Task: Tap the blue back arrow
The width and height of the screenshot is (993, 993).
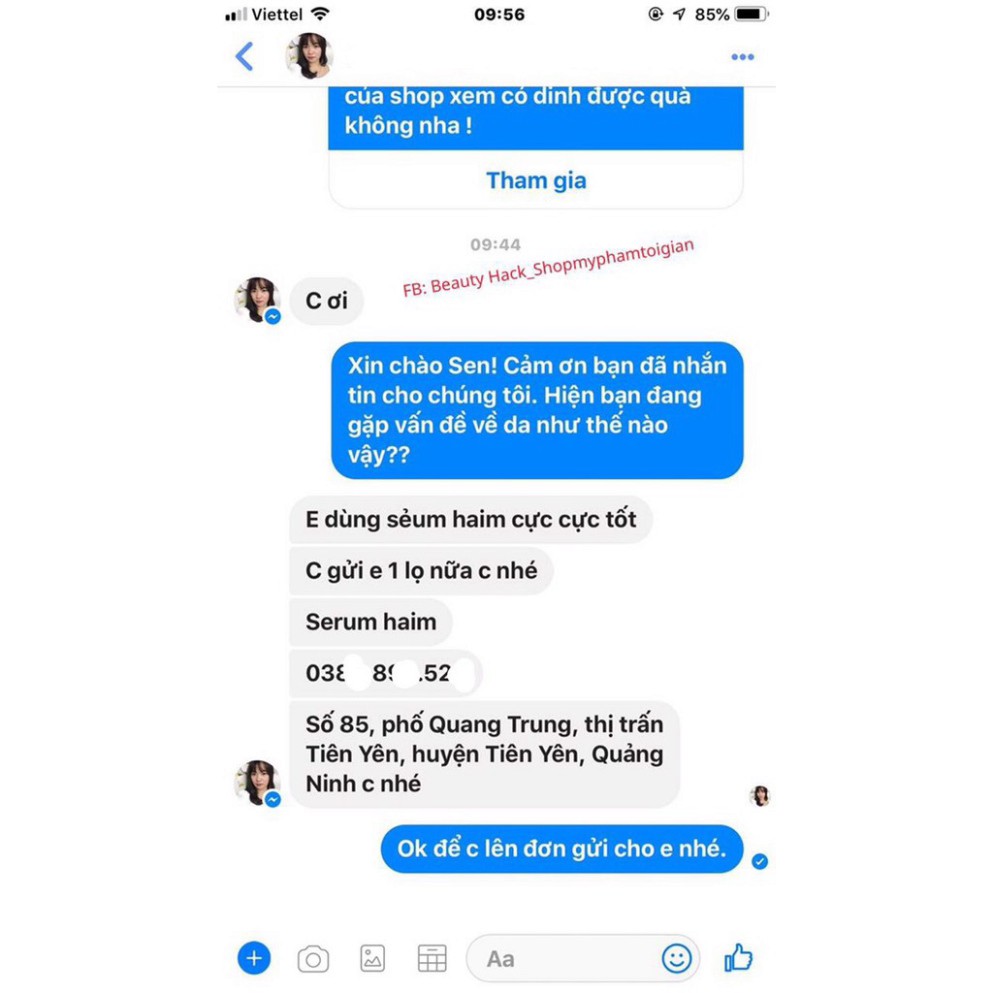Action: tap(244, 56)
